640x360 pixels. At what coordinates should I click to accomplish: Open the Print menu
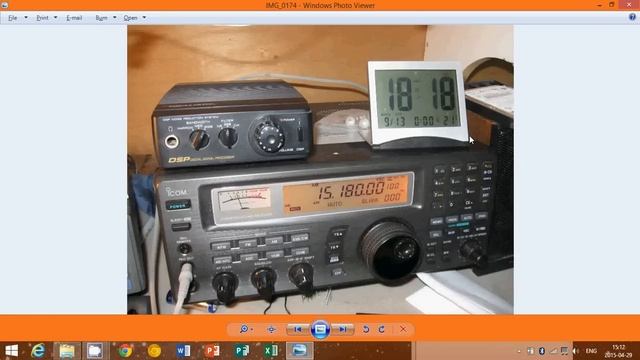42,18
